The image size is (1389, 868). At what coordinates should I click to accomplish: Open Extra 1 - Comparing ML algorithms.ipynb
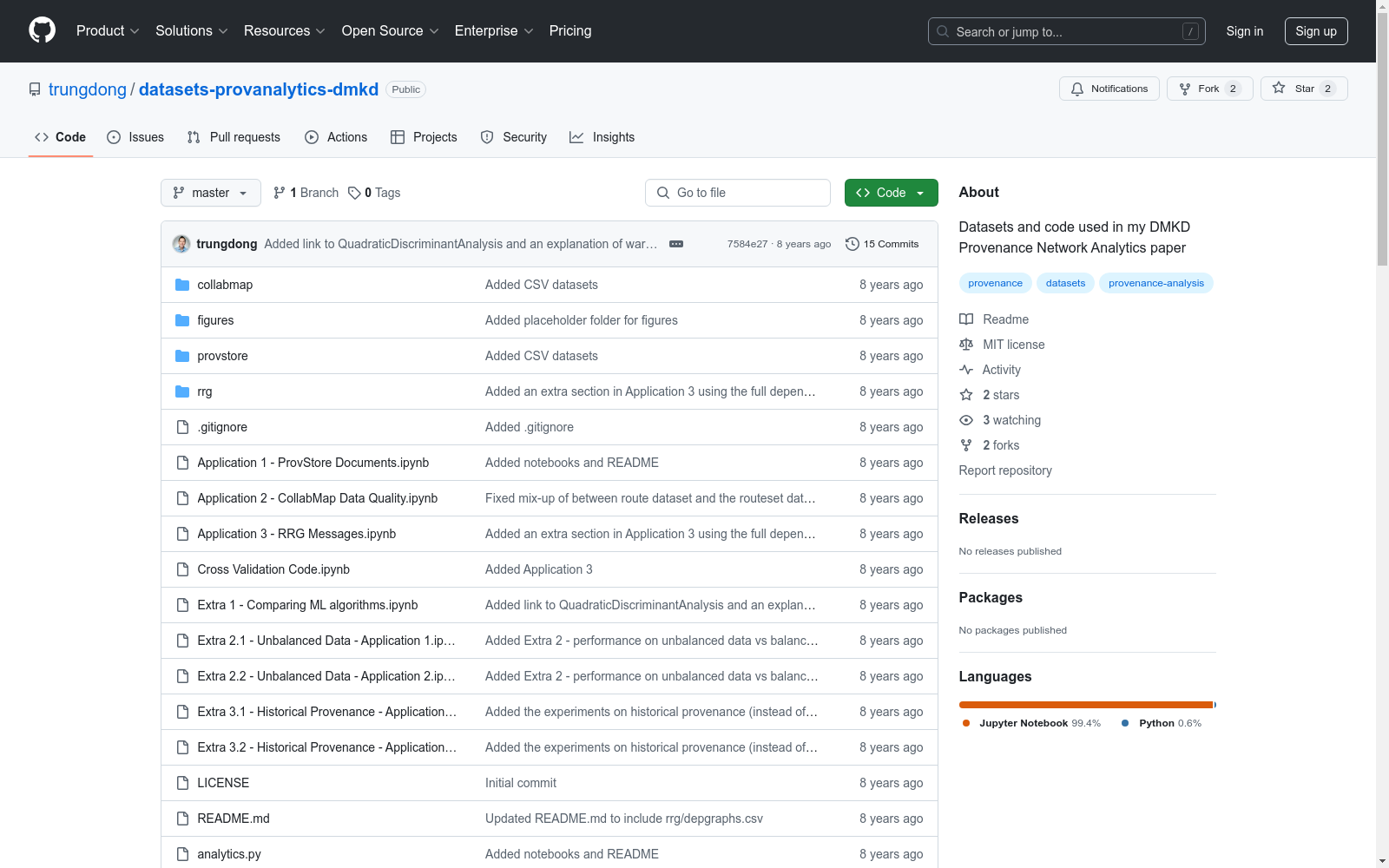click(307, 605)
